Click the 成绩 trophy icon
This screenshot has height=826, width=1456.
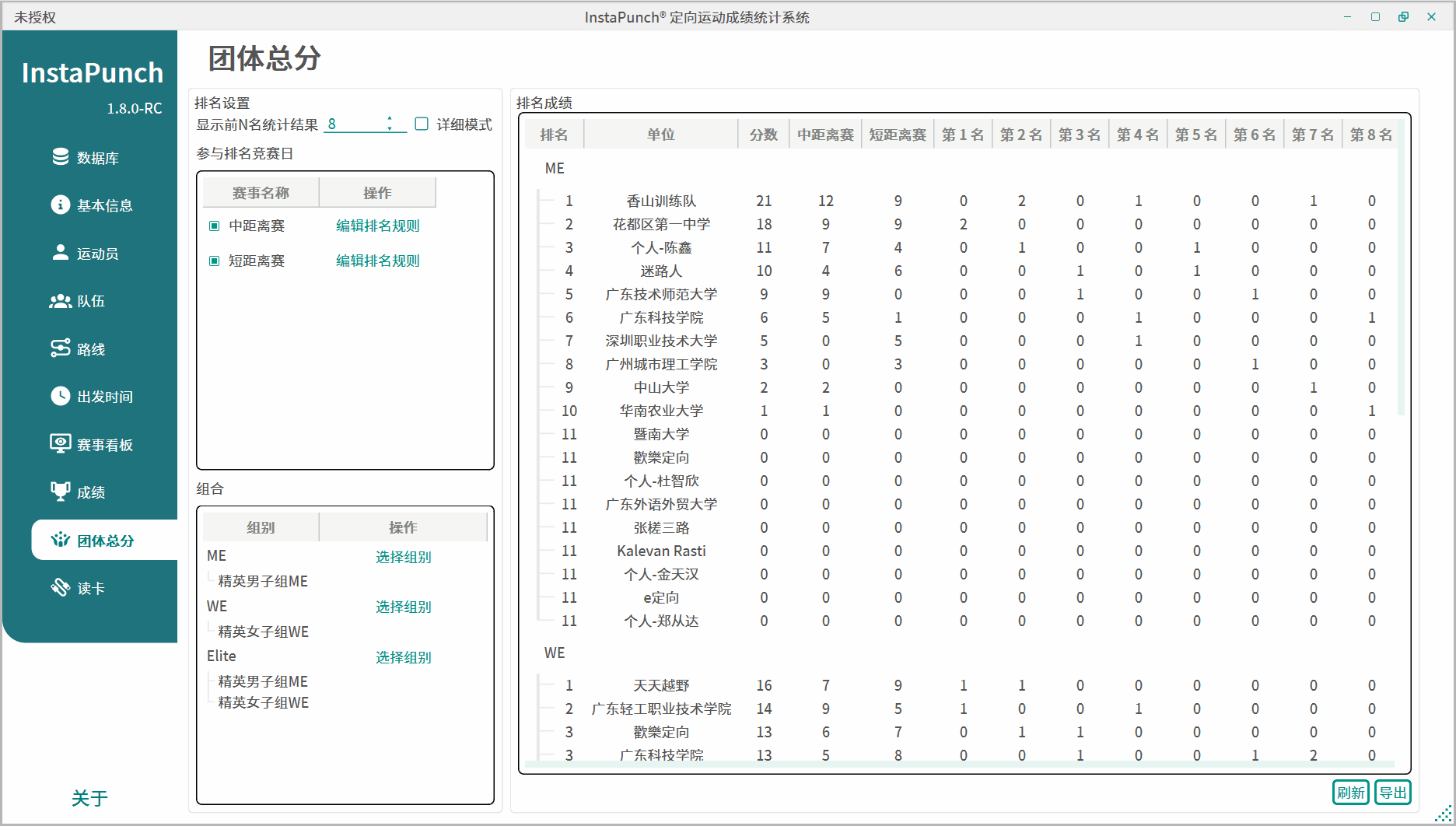[x=60, y=492]
